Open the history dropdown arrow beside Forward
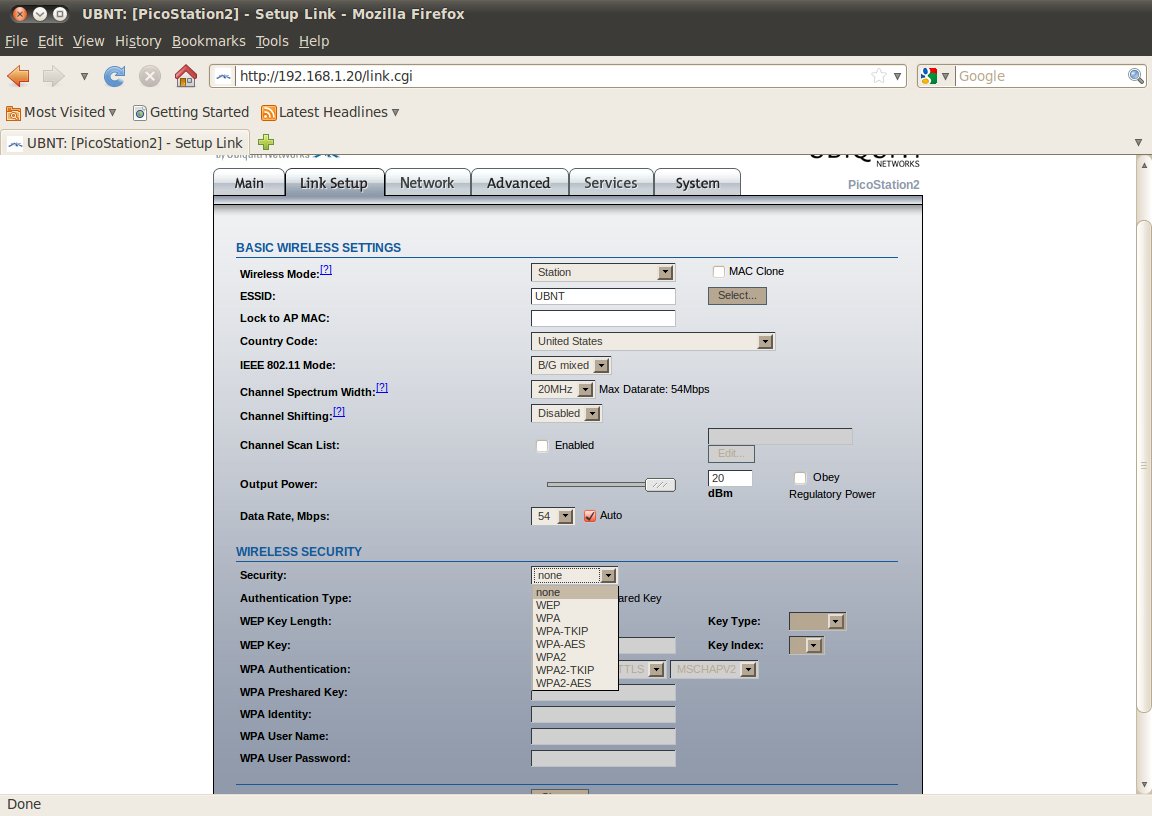The height and width of the screenshot is (816, 1152). 84,76
